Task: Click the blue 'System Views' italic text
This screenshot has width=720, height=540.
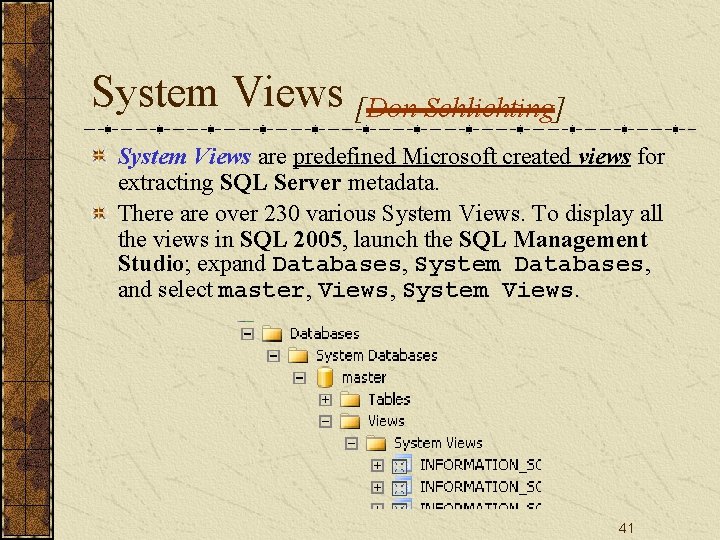Action: click(x=185, y=157)
